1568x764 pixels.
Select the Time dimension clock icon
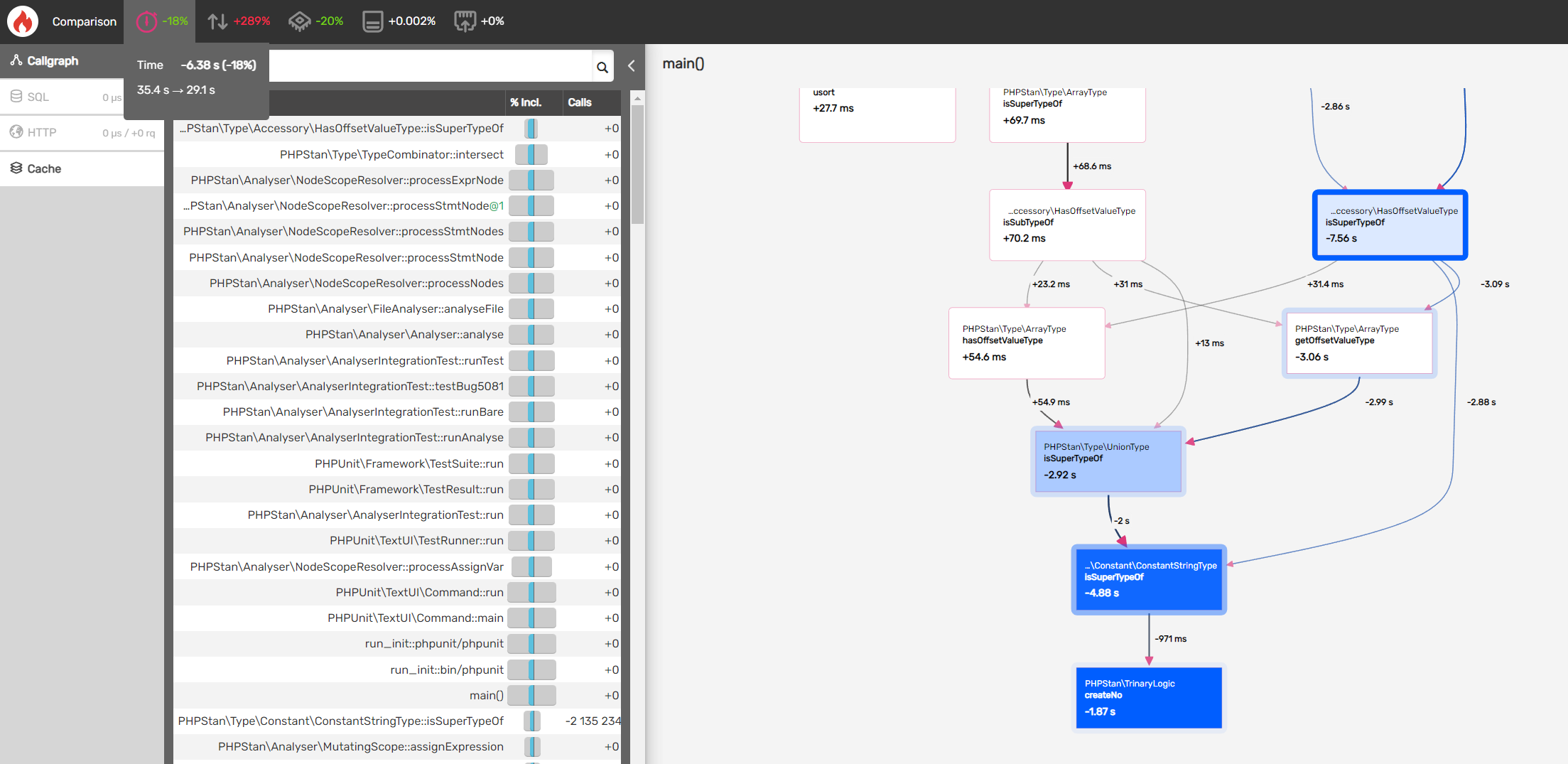click(x=146, y=21)
